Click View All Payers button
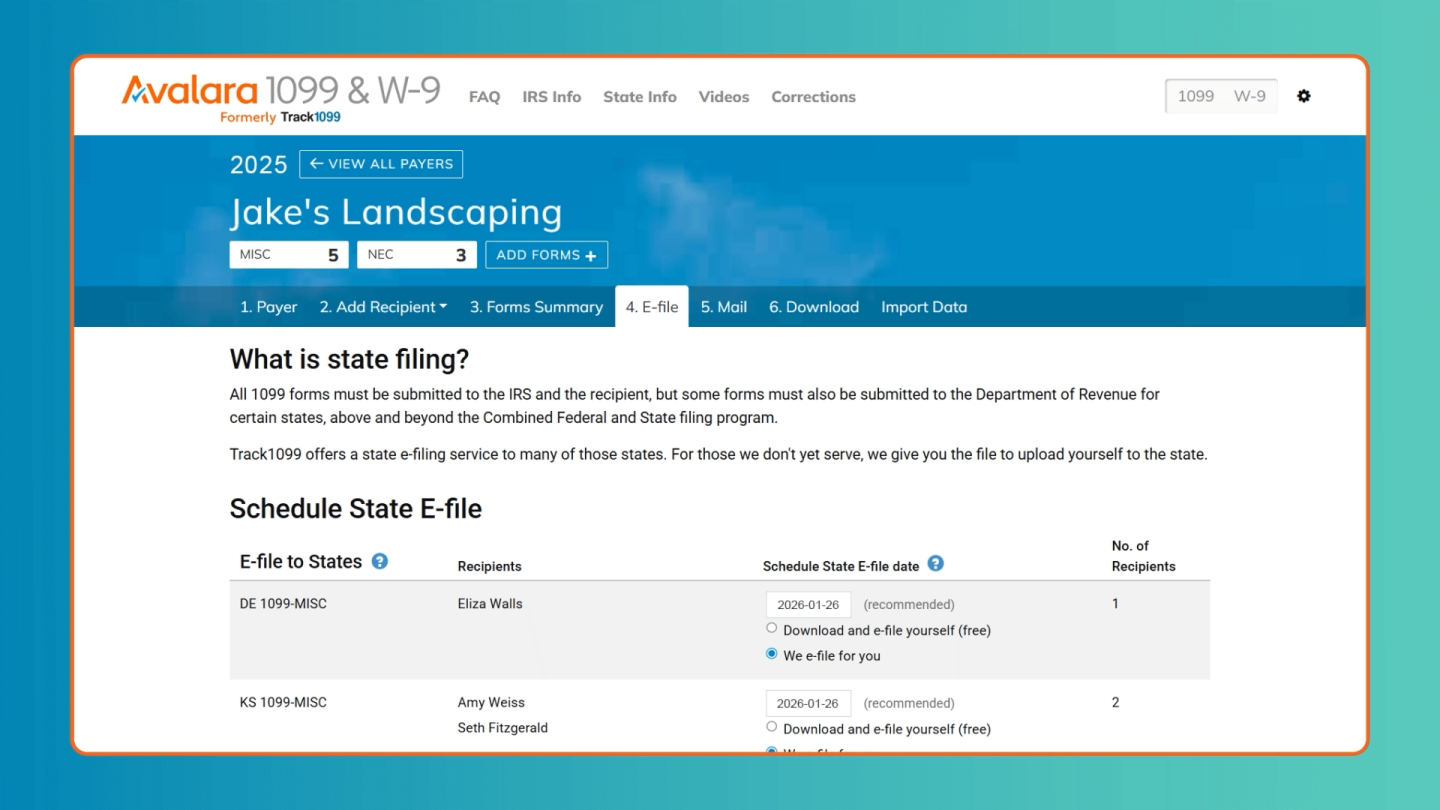1440x810 pixels. pyautogui.click(x=381, y=164)
